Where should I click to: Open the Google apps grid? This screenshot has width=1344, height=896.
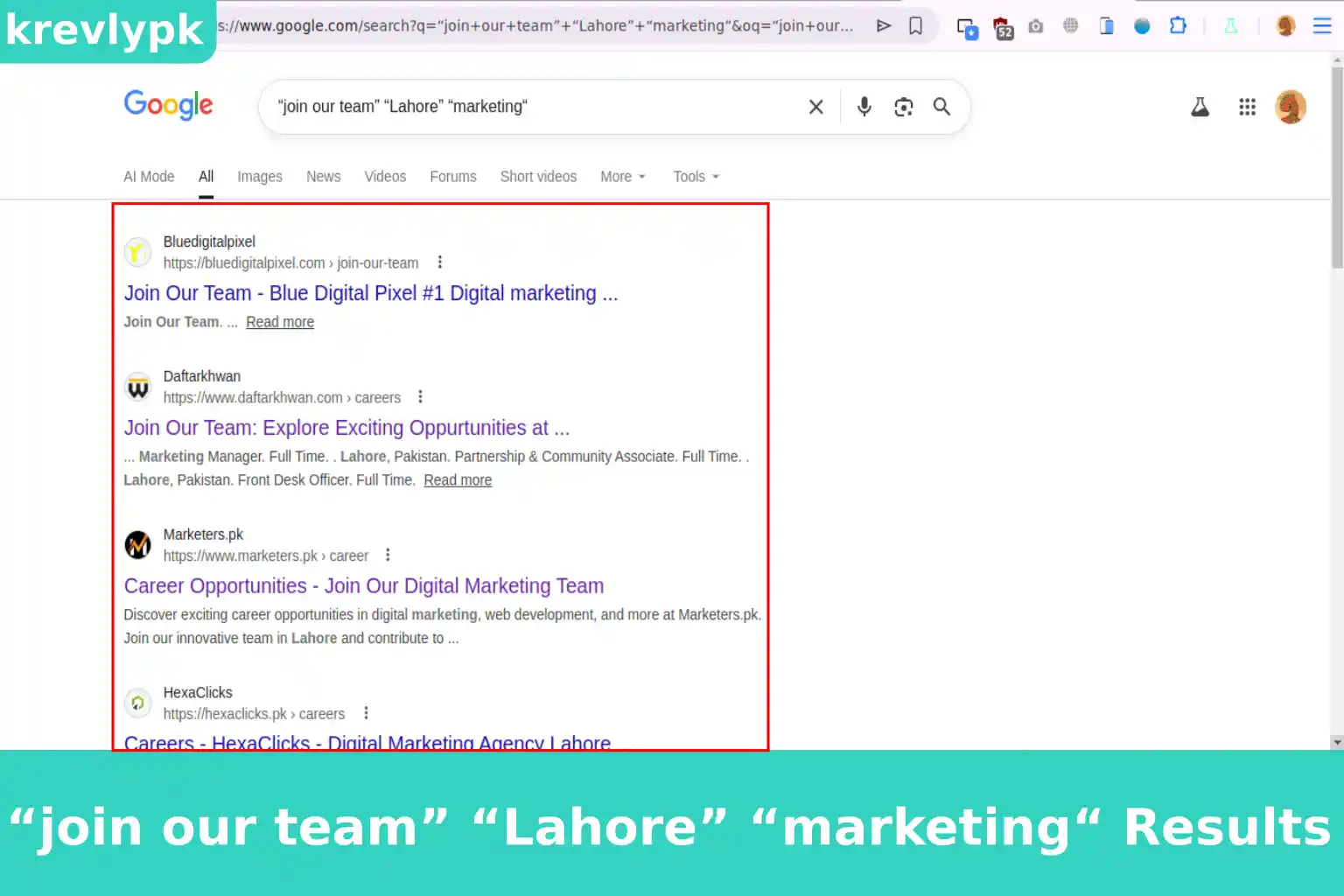1247,107
